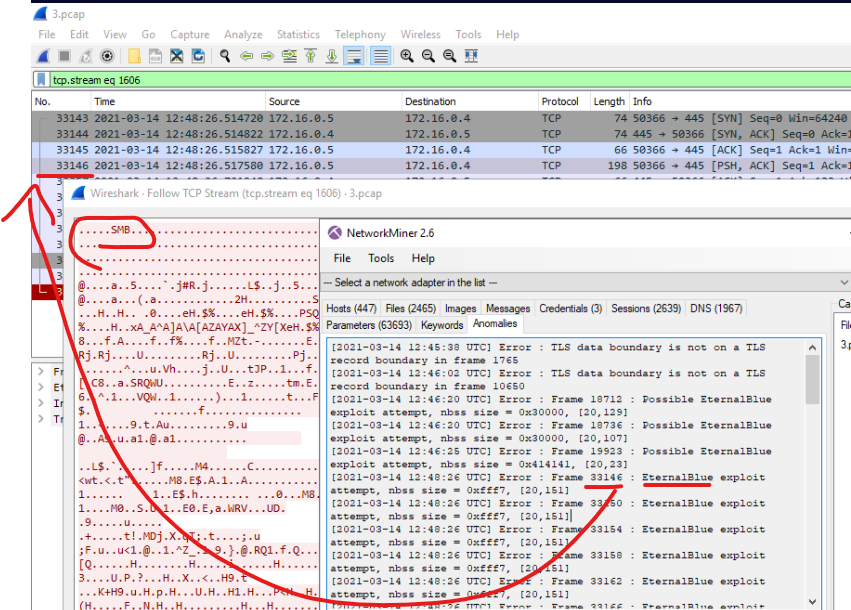
Task: Zoom in on packet list text
Action: tap(407, 56)
